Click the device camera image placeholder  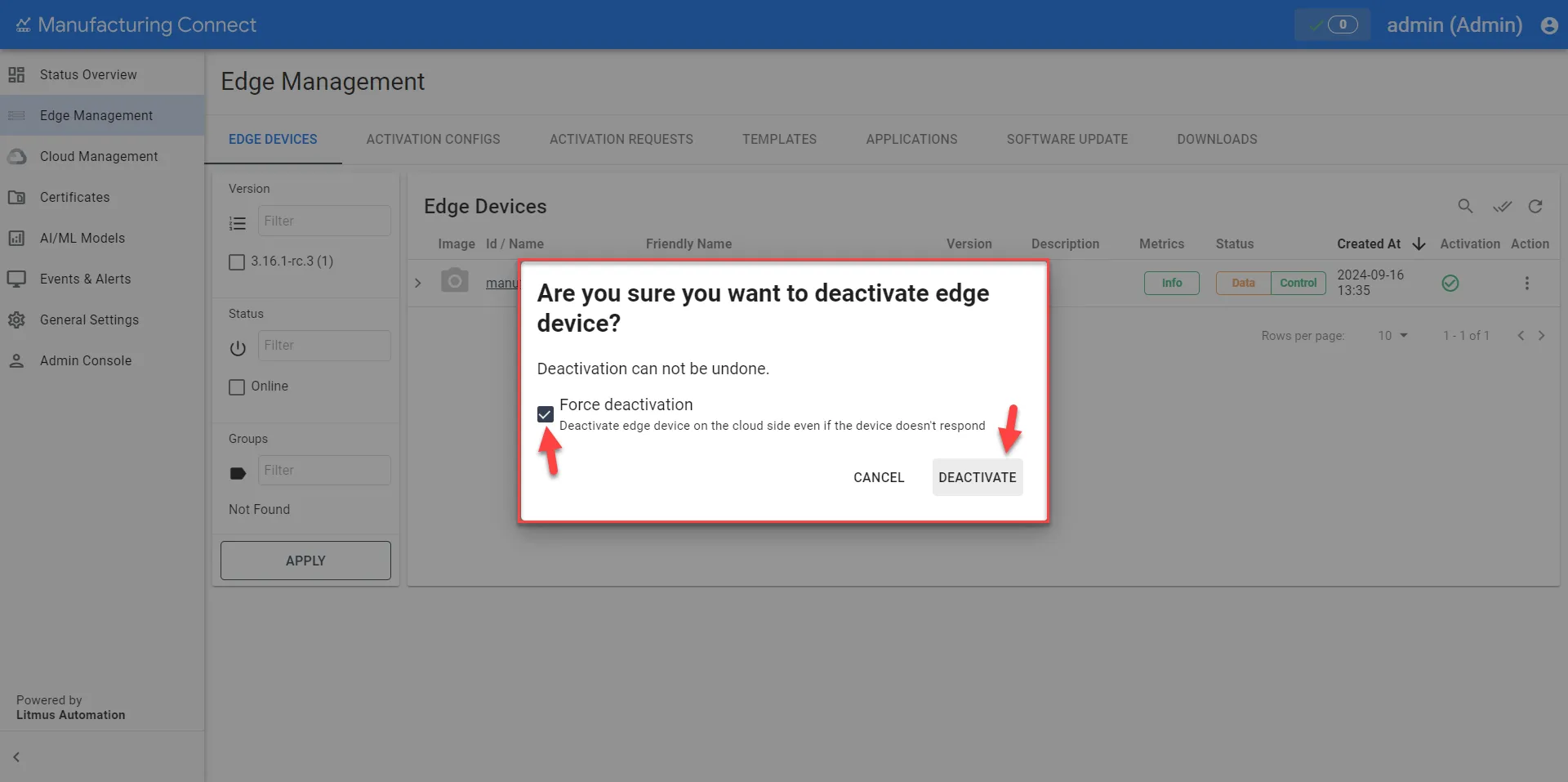click(x=455, y=281)
